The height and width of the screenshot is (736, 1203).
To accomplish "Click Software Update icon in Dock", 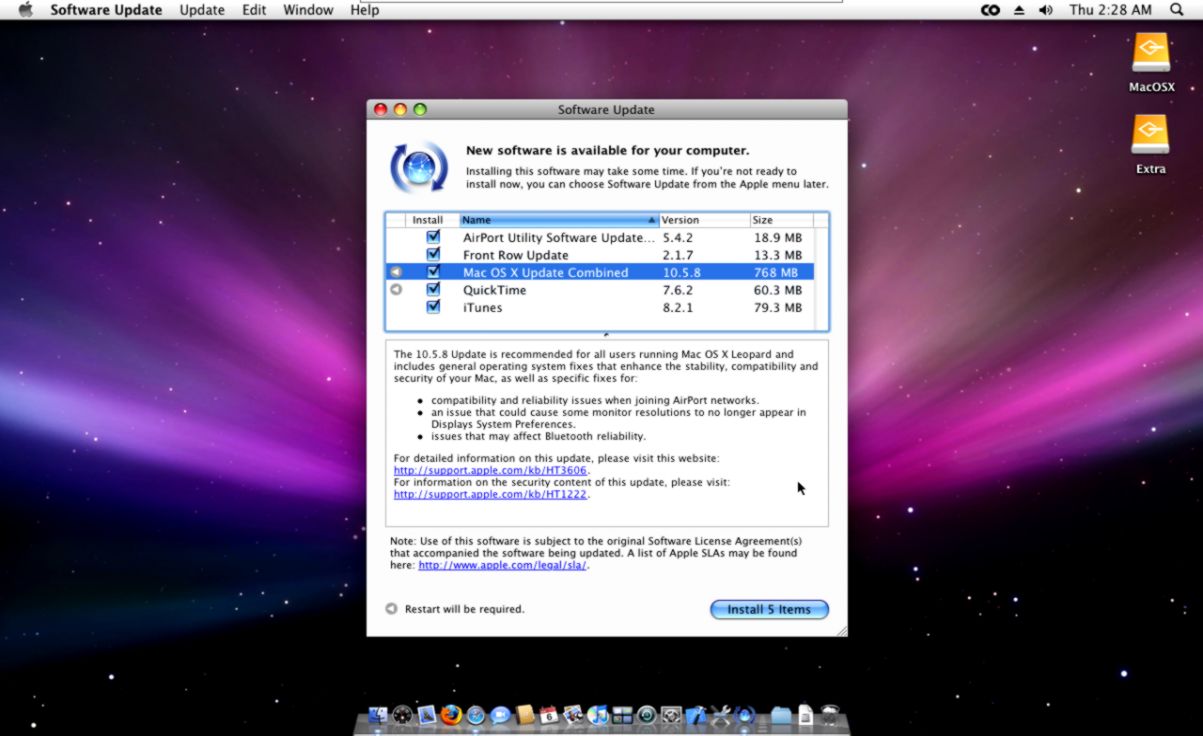I will coord(744,715).
